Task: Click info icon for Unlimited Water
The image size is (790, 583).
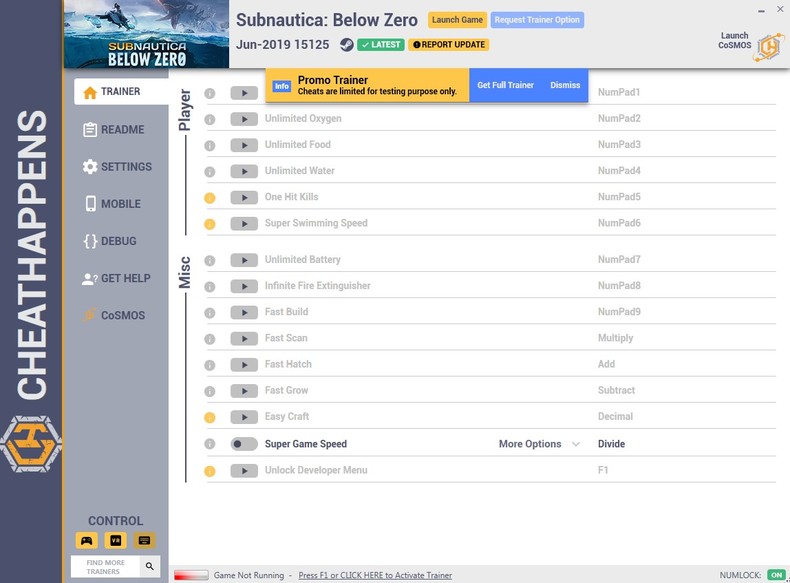Action: pos(210,172)
